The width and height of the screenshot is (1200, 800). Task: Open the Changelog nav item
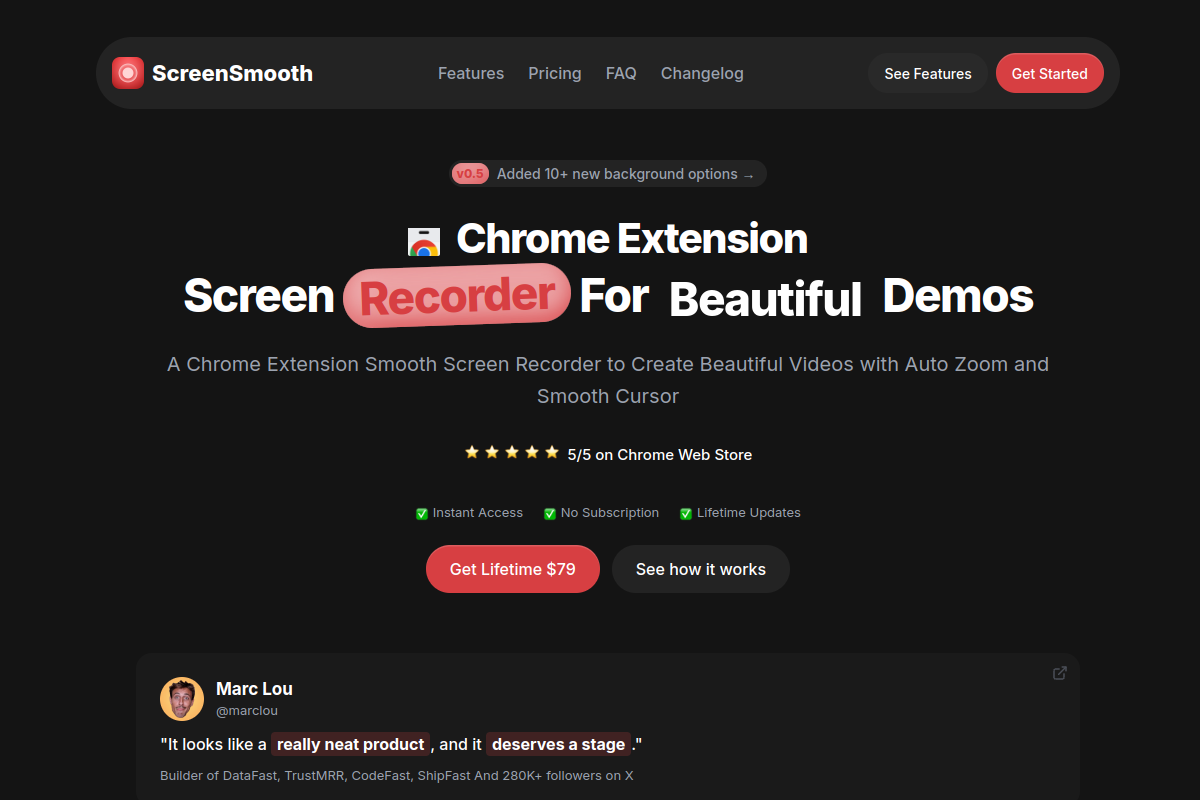click(702, 73)
